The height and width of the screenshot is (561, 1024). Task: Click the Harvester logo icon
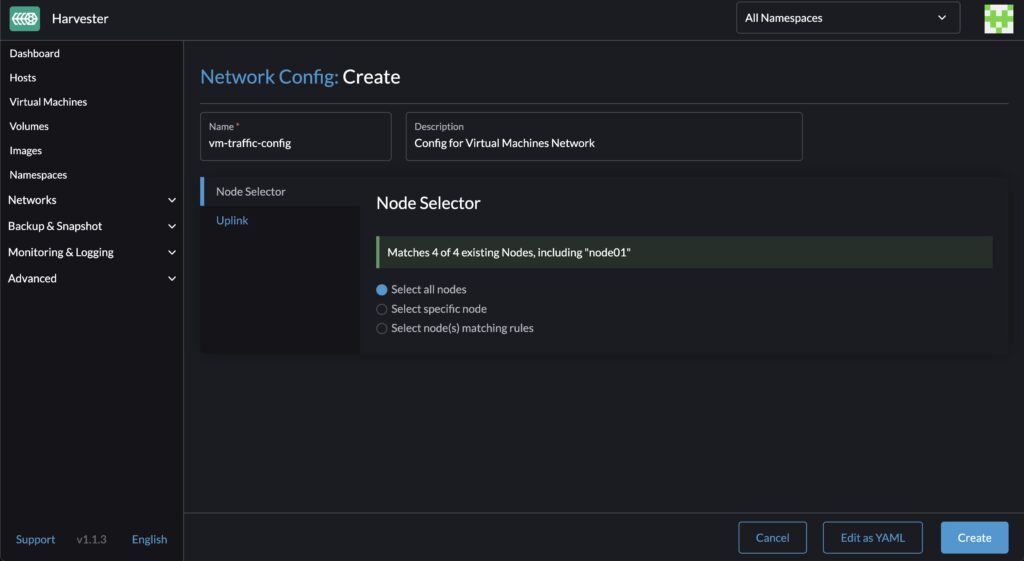pyautogui.click(x=25, y=18)
